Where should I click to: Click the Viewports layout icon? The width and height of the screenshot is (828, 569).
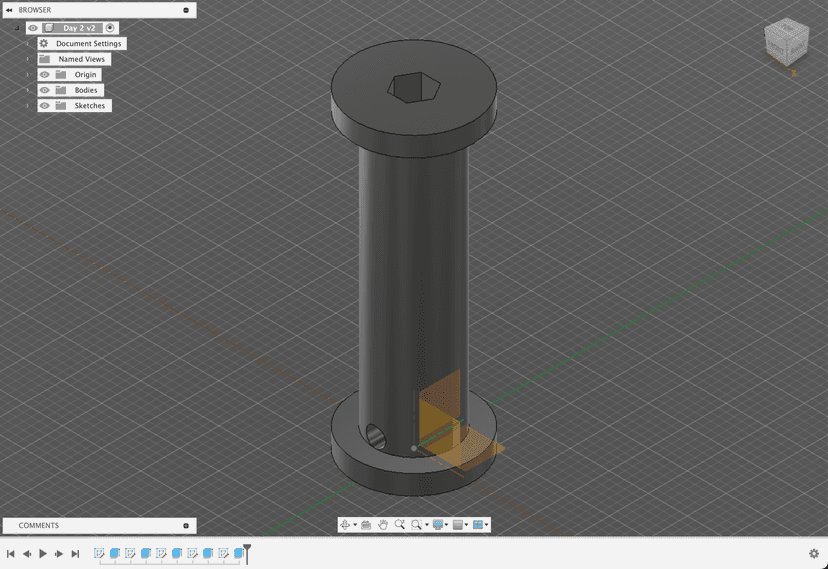pos(478,525)
